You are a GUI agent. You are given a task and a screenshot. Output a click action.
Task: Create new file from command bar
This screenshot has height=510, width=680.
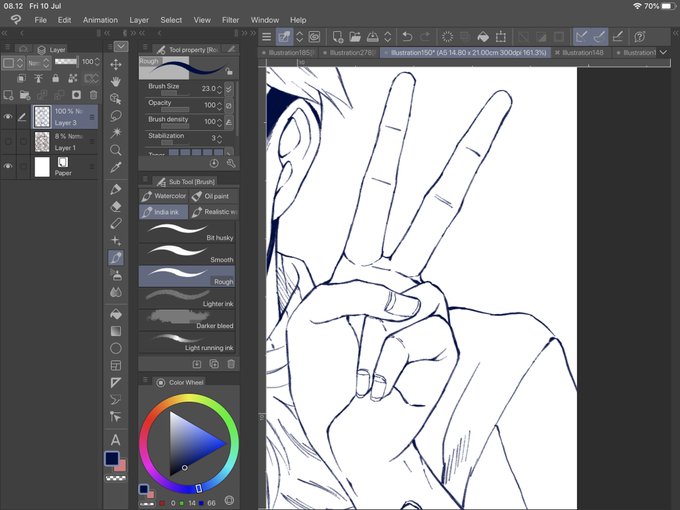pos(338,37)
